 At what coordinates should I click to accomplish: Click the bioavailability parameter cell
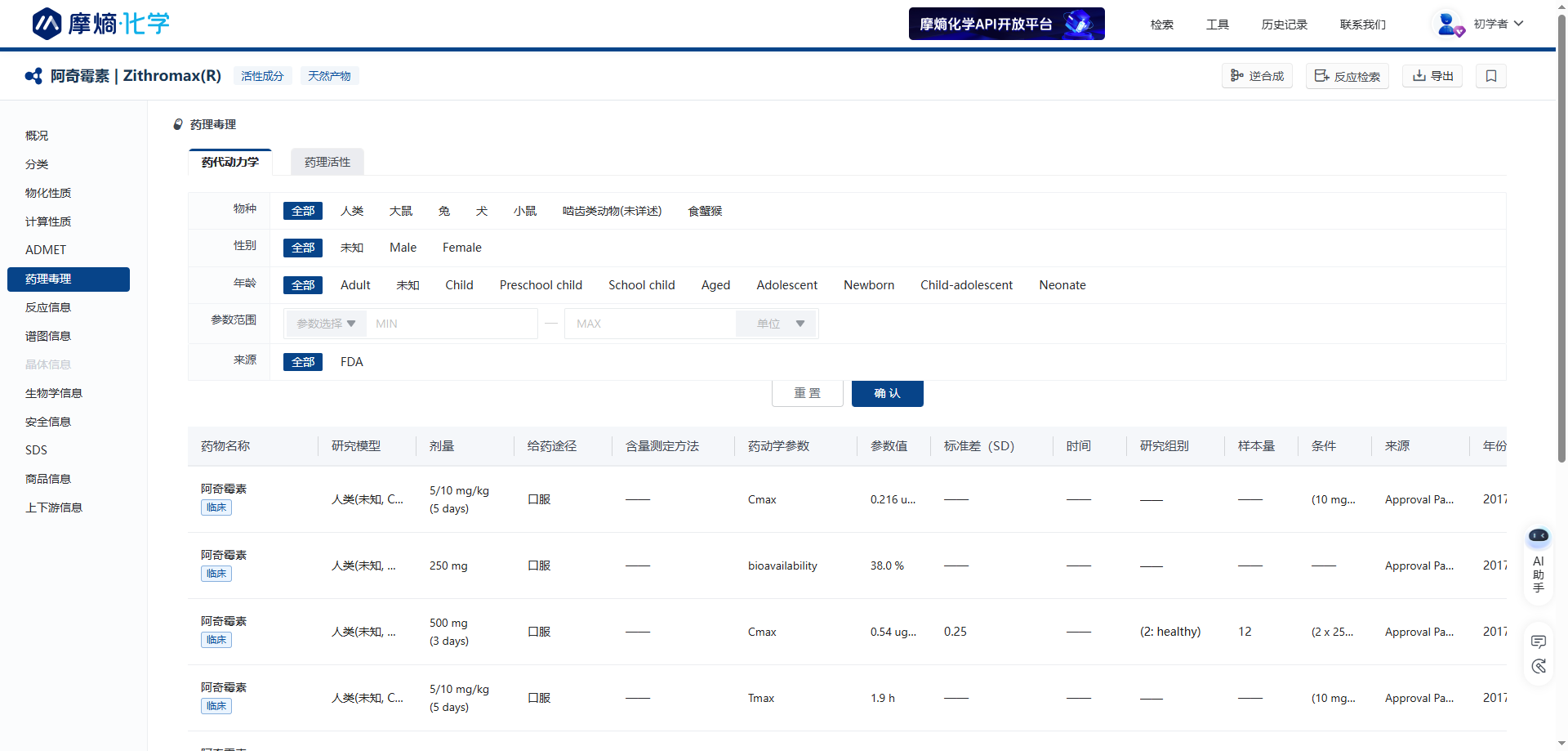coord(782,565)
